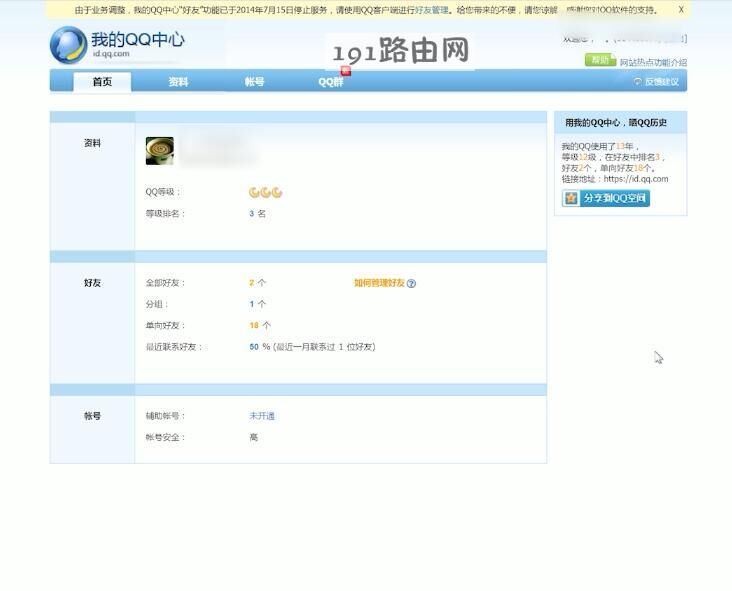Screen dimensions: 732x591
Task: Click the 资料 section label beside the avatar
Action: click(x=92, y=143)
